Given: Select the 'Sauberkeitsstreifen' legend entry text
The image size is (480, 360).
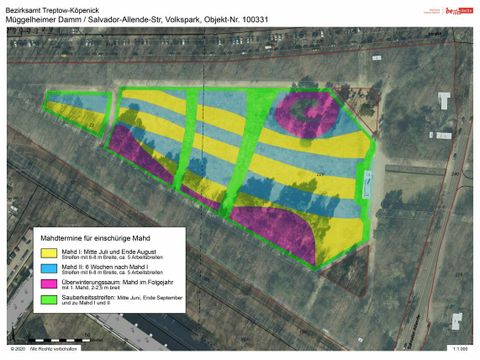Looking at the screenshot, I should coord(89,297).
